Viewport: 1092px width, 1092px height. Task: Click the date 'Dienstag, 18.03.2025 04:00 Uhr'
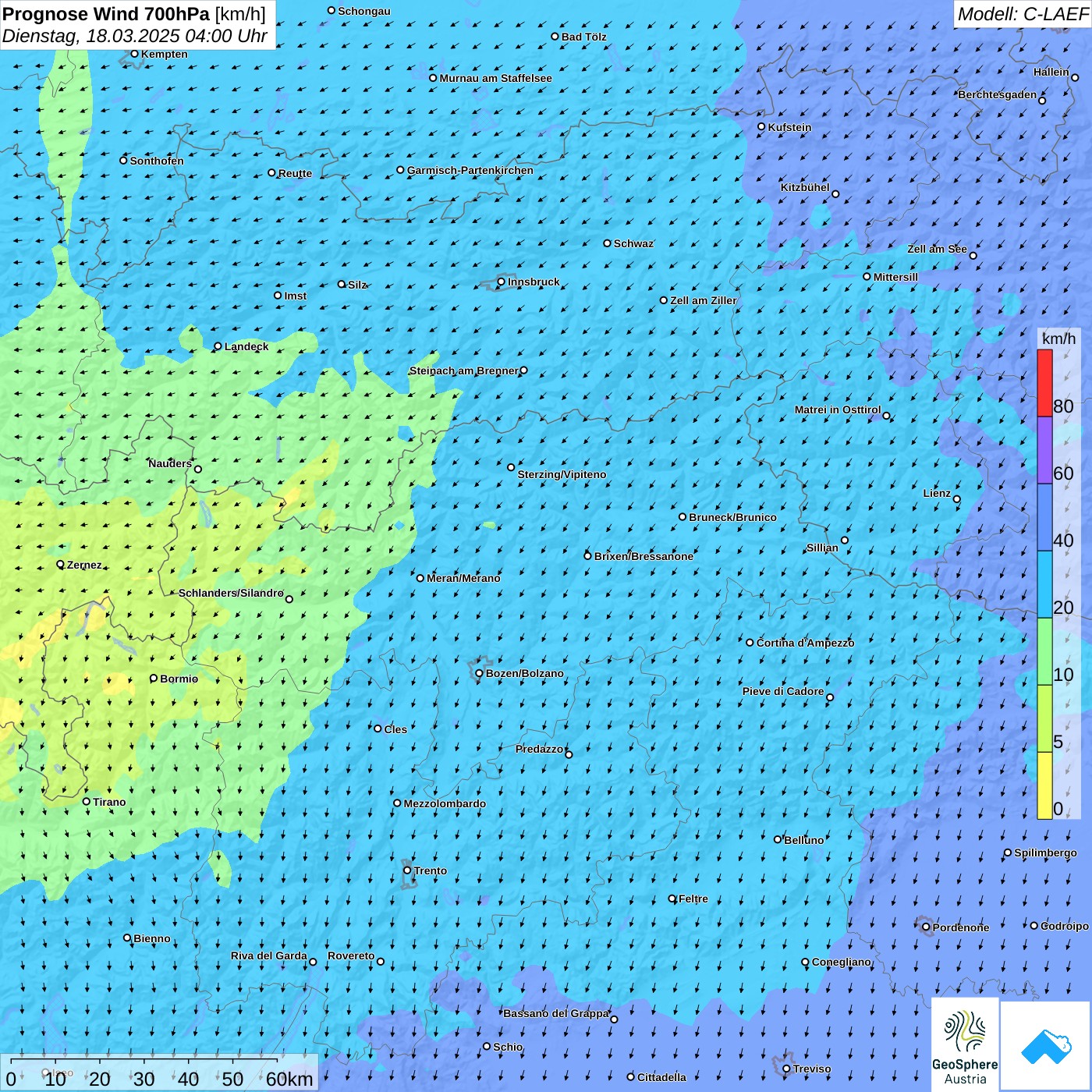(134, 36)
